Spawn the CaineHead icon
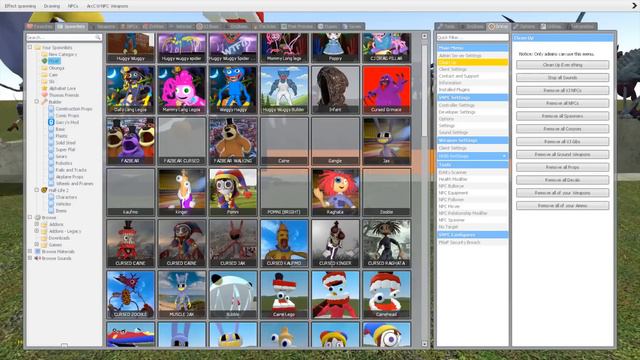The width and height of the screenshot is (640, 360). [x=387, y=295]
